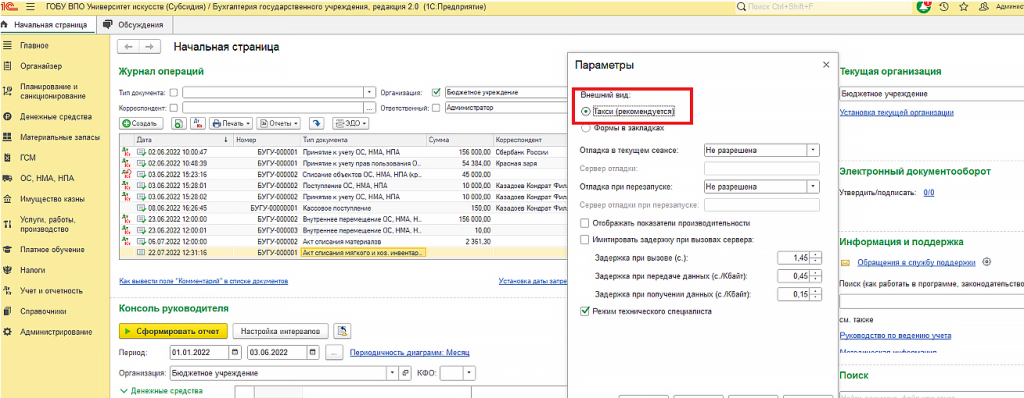Viewport: 1024px width, 398px height.
Task: Click the ellipsis button next to period dates
Action: 334,352
